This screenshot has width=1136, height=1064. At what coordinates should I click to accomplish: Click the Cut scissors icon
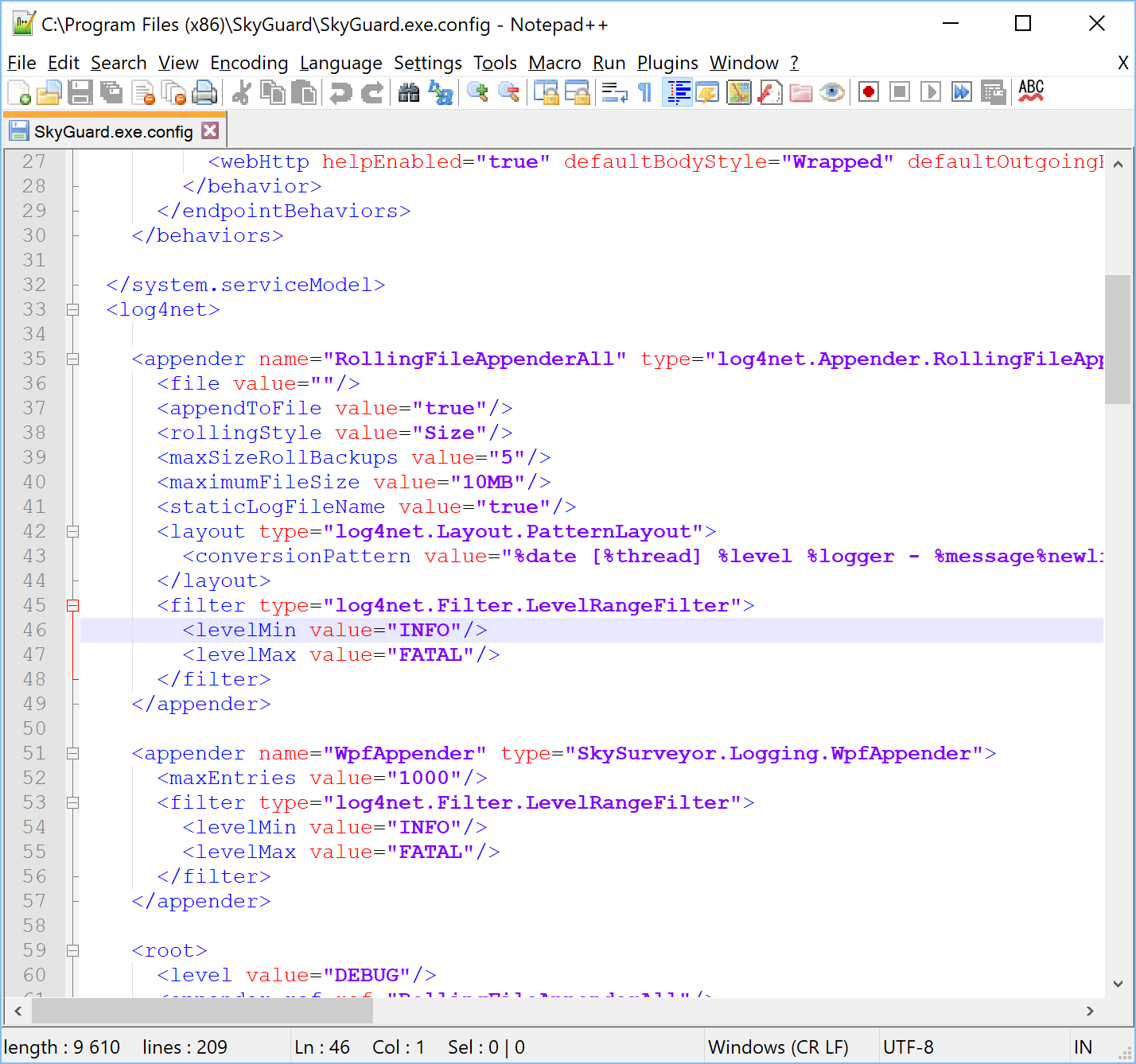click(241, 93)
